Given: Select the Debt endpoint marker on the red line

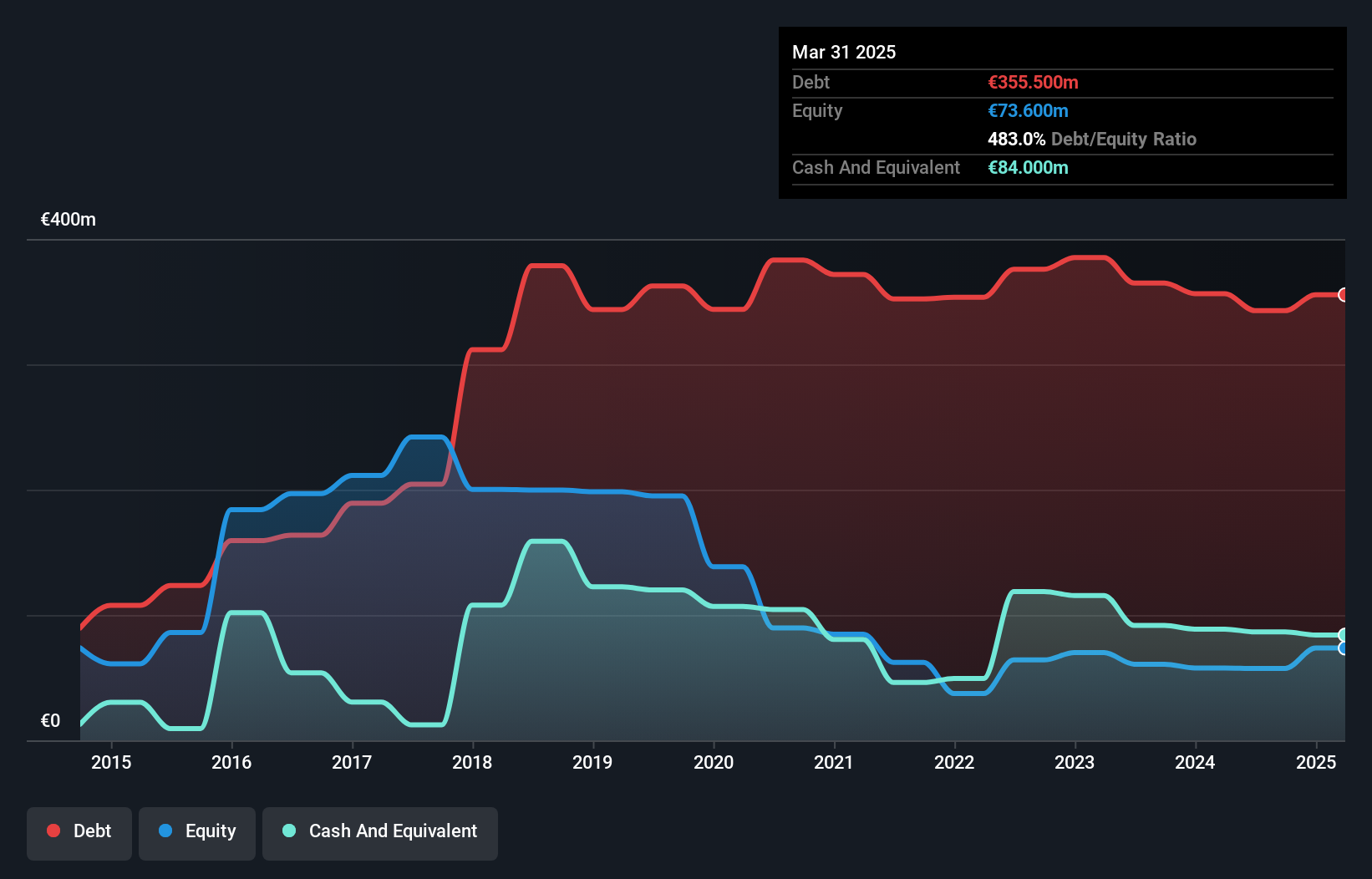Looking at the screenshot, I should click(1343, 295).
